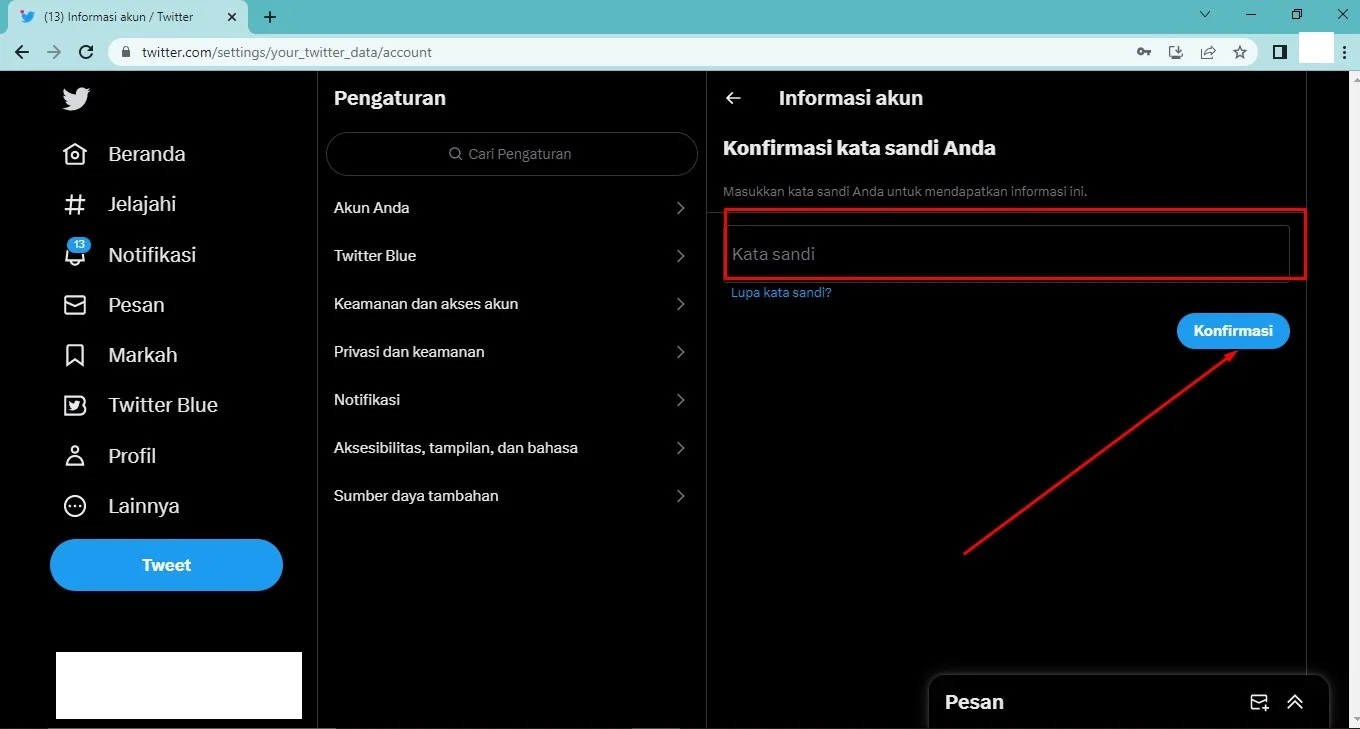The width and height of the screenshot is (1360, 729).
Task: Click the Pesan label in sidebar
Action: [136, 305]
